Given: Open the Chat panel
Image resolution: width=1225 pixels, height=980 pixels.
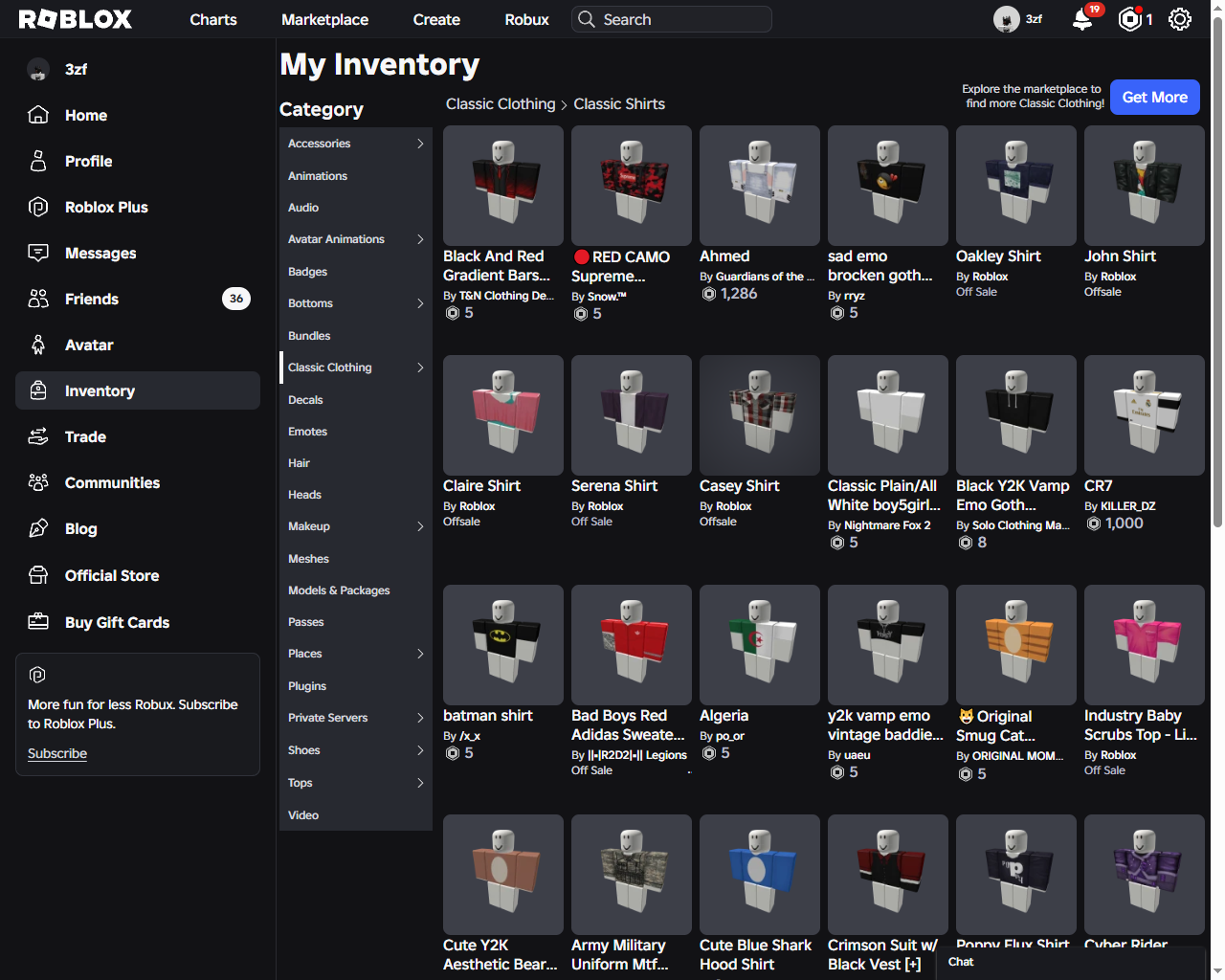Looking at the screenshot, I should pos(1072,963).
